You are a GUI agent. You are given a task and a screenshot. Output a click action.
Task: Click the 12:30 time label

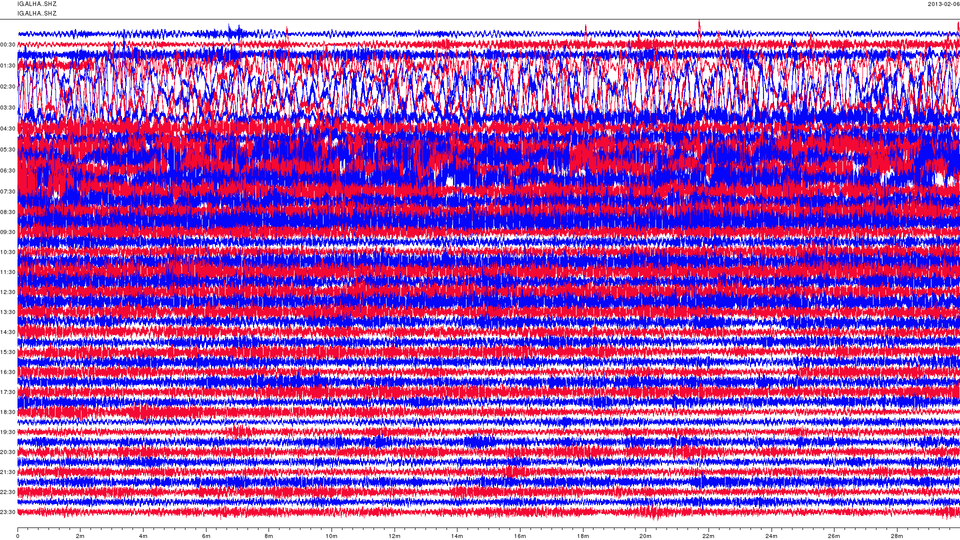[x=8, y=292]
